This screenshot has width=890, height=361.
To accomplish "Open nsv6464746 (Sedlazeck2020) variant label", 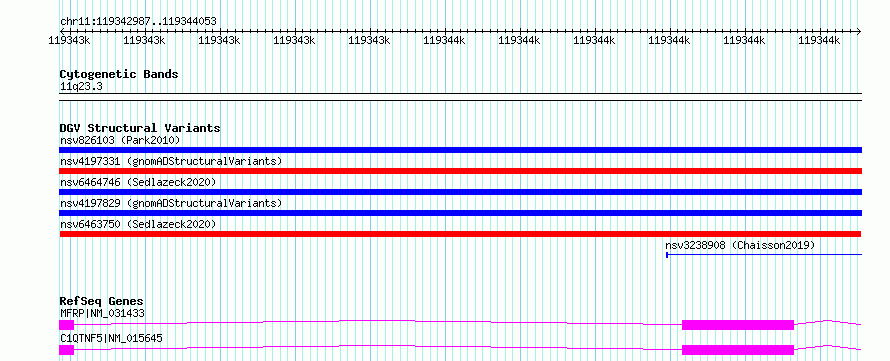I will tap(138, 182).
